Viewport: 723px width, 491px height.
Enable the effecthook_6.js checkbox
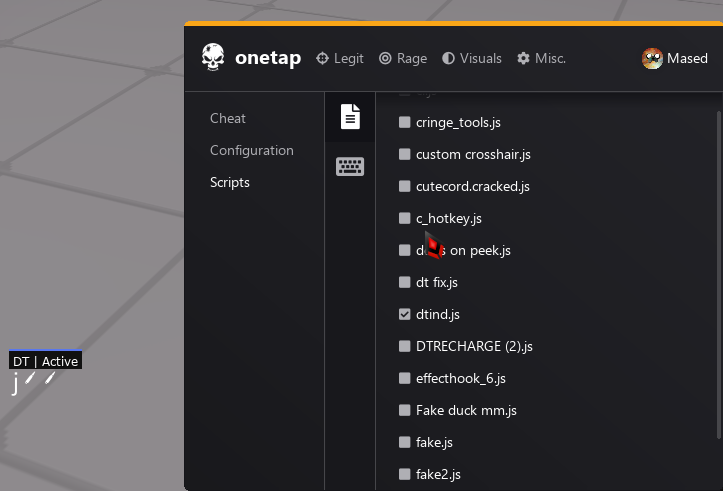tap(405, 378)
